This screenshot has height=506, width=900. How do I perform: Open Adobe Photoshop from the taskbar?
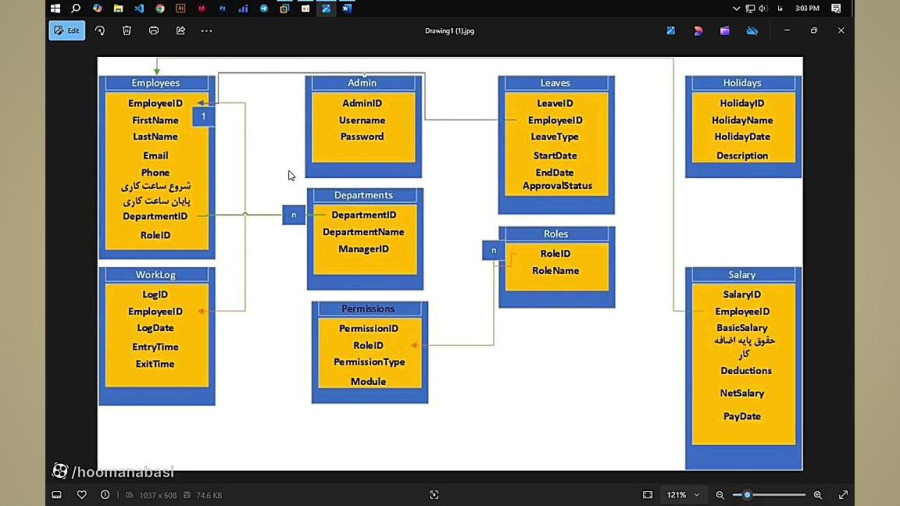pyautogui.click(x=222, y=8)
